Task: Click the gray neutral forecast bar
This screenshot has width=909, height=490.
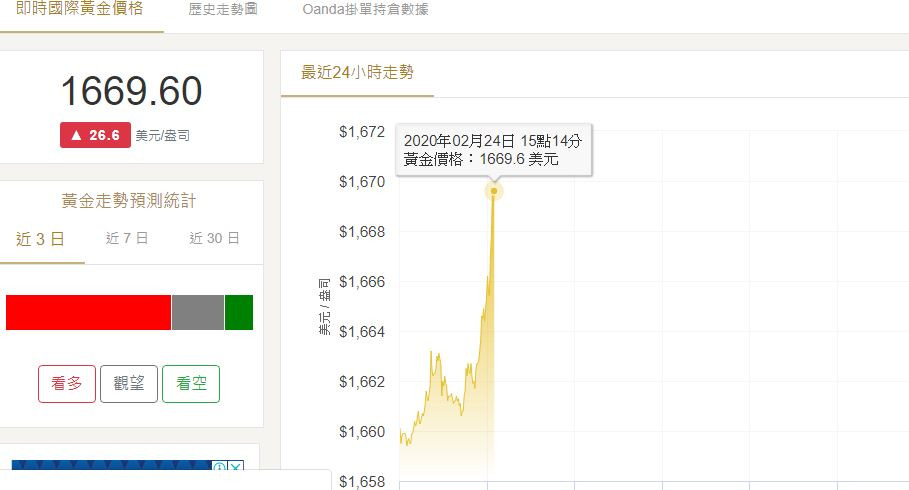Action: (x=198, y=313)
